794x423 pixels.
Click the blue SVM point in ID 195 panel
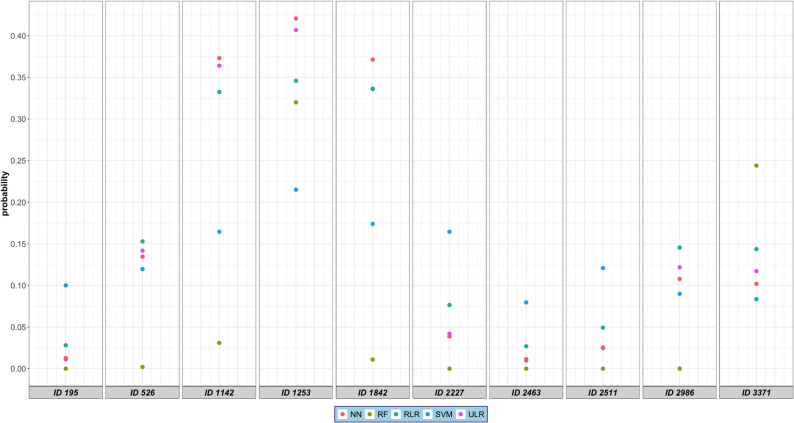[66, 286]
